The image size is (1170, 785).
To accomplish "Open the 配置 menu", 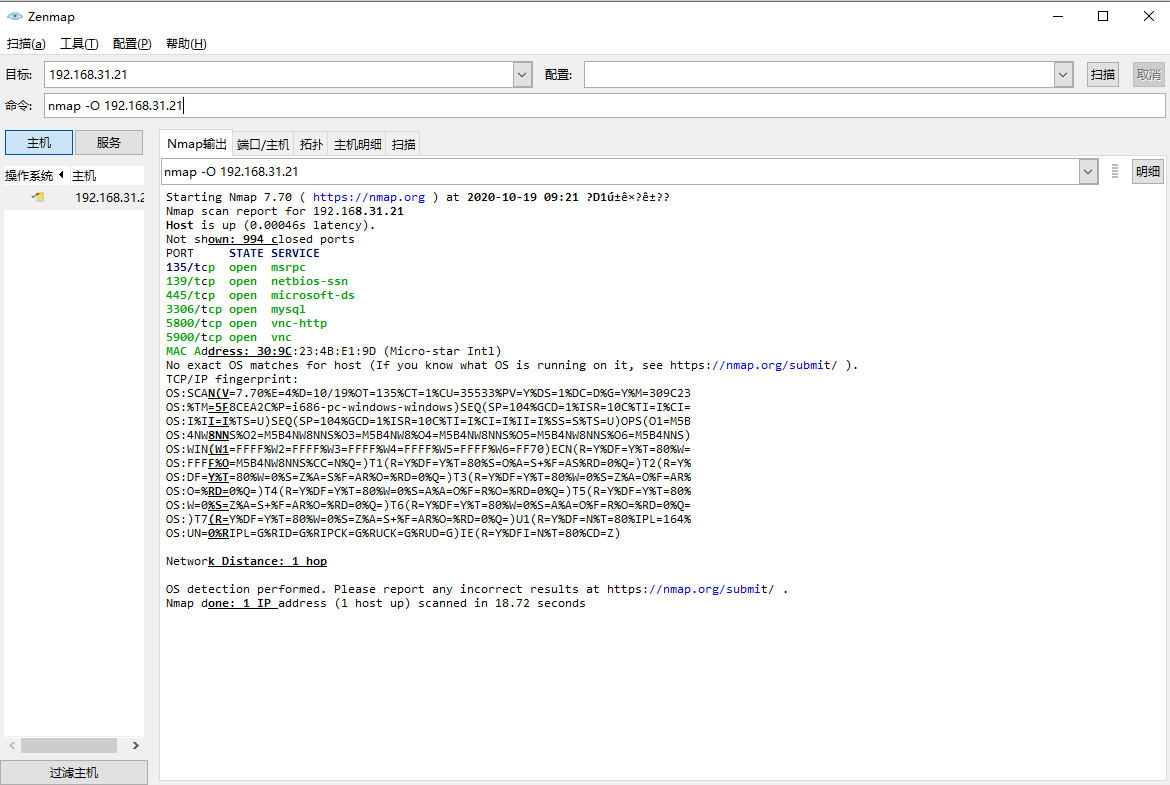I will point(132,44).
